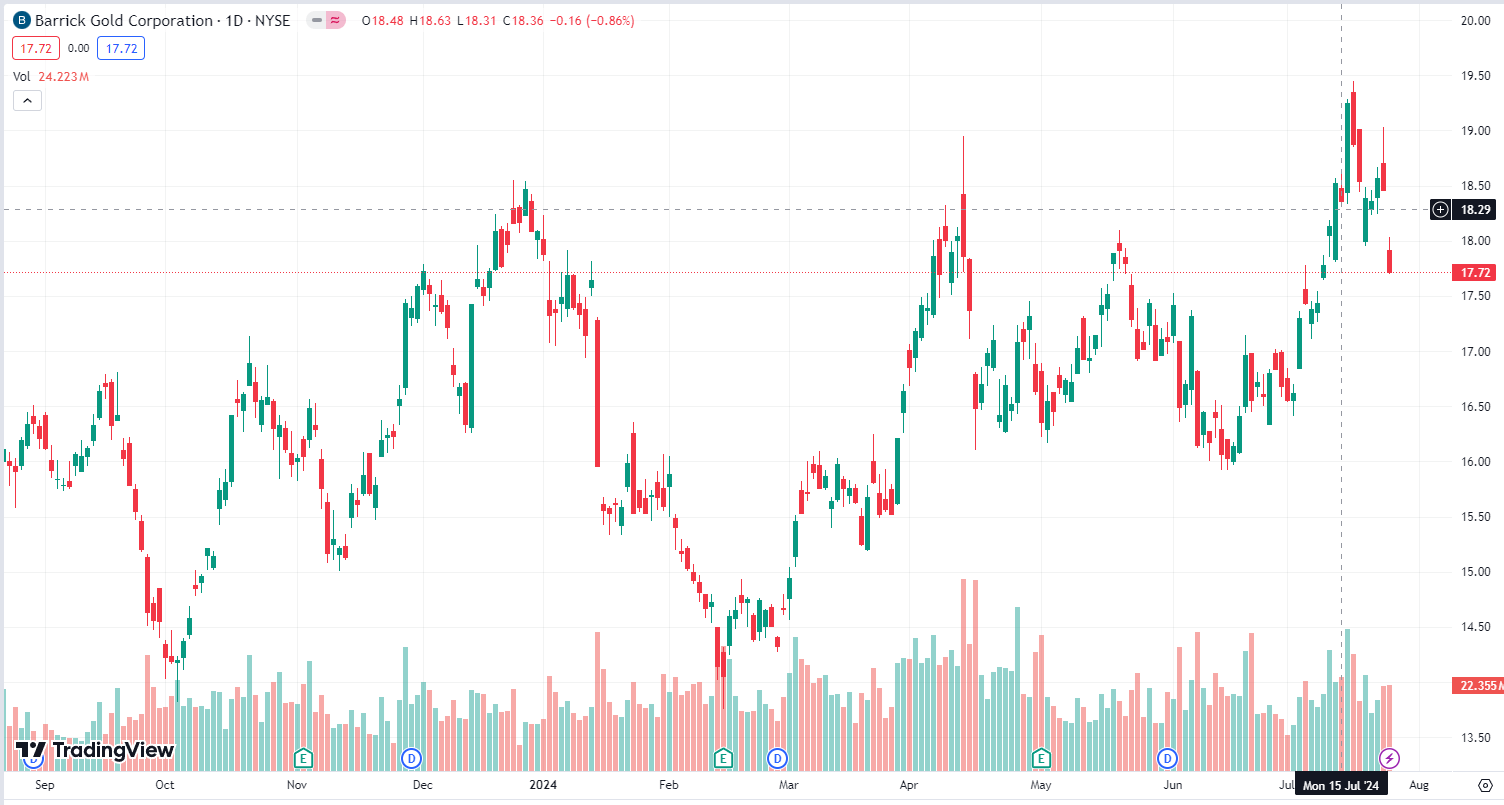Click the red 17.72 last price label

(1476, 272)
